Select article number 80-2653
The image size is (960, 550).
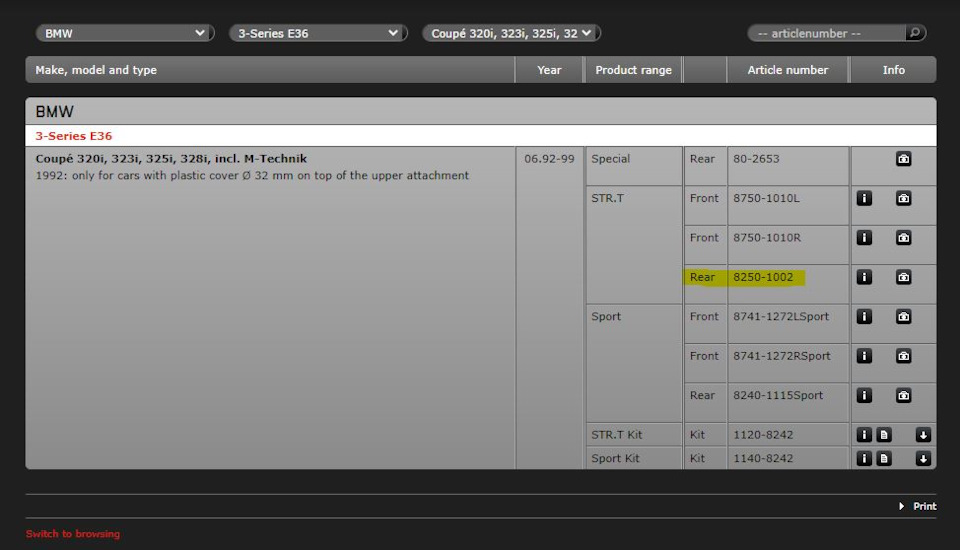(756, 159)
